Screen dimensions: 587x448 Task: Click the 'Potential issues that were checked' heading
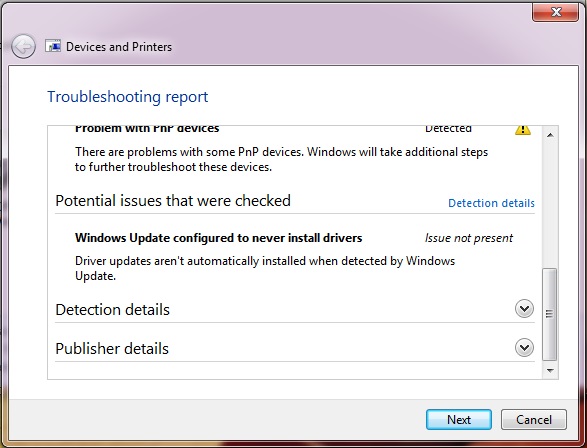(173, 201)
